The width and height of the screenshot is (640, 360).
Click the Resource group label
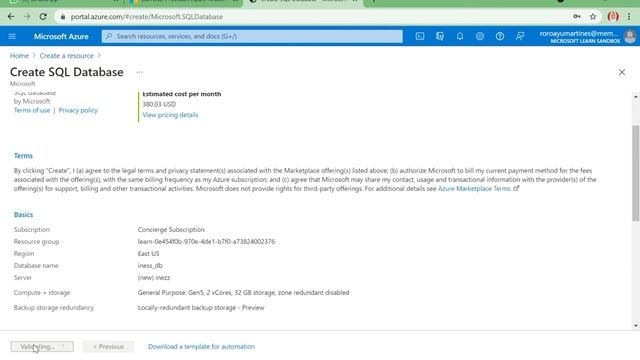tap(36, 242)
